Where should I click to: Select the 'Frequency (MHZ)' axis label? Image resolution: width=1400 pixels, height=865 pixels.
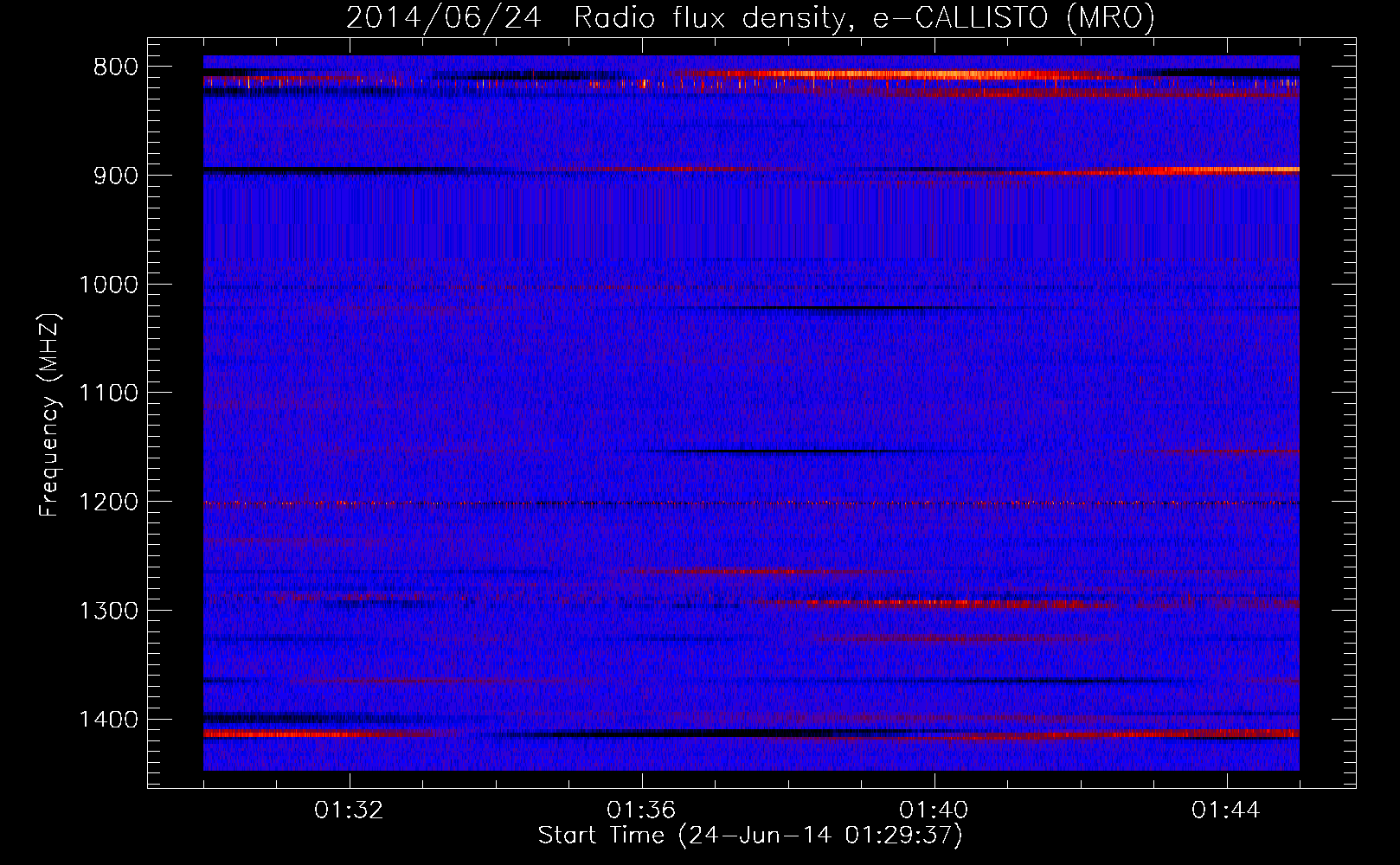tap(50, 415)
